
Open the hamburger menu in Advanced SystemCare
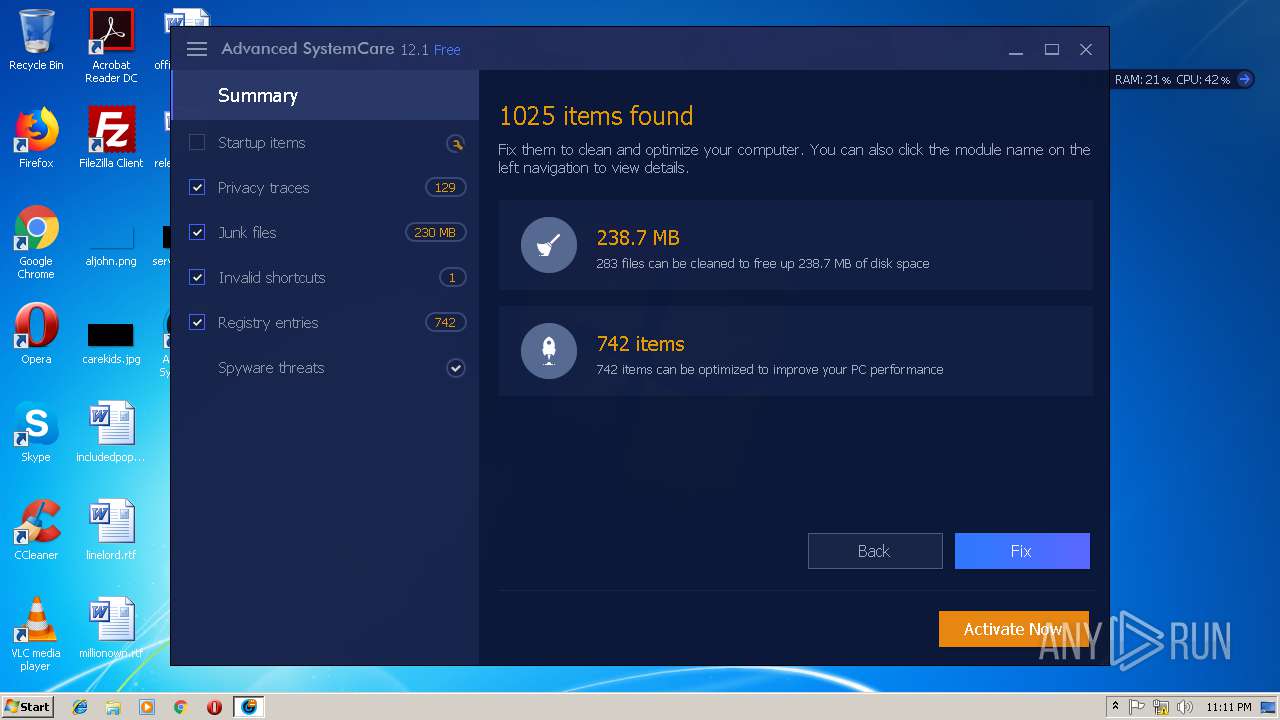[x=197, y=49]
